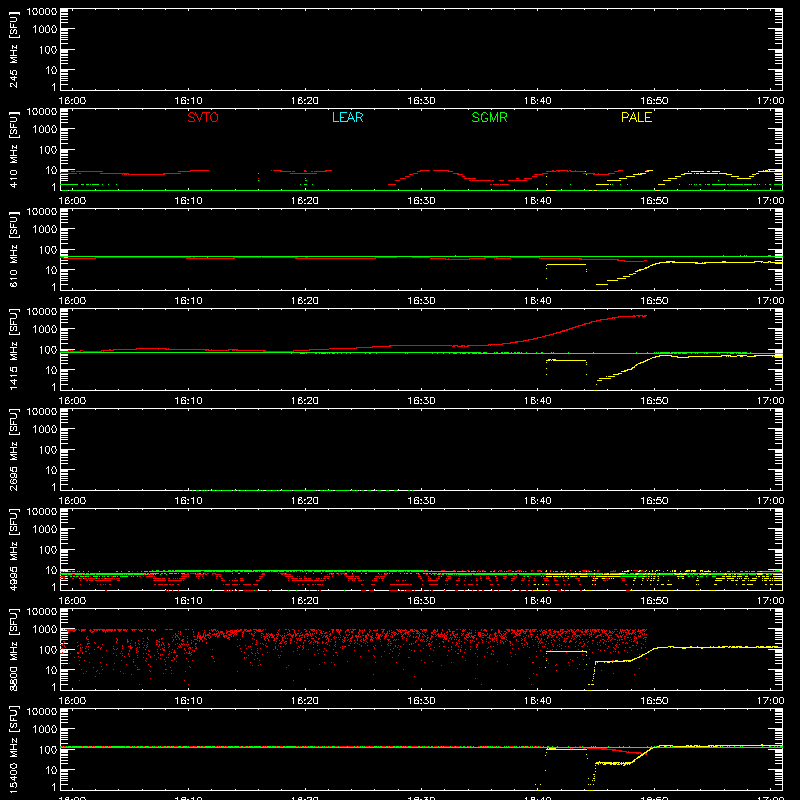Select the 8800 MHz [SFU] axis title
This screenshot has height=800, width=800.
click(13, 649)
